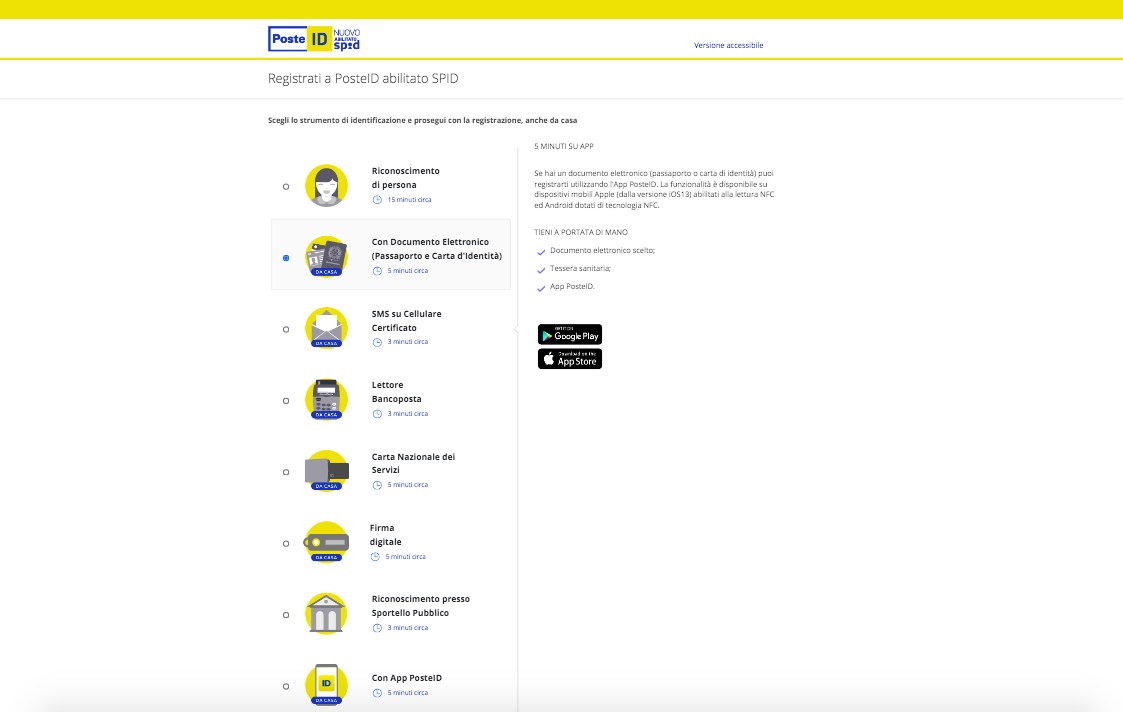Click the Carta Nazionale dei Servizi label
Screen dimensions: 1123x712
tap(413, 463)
